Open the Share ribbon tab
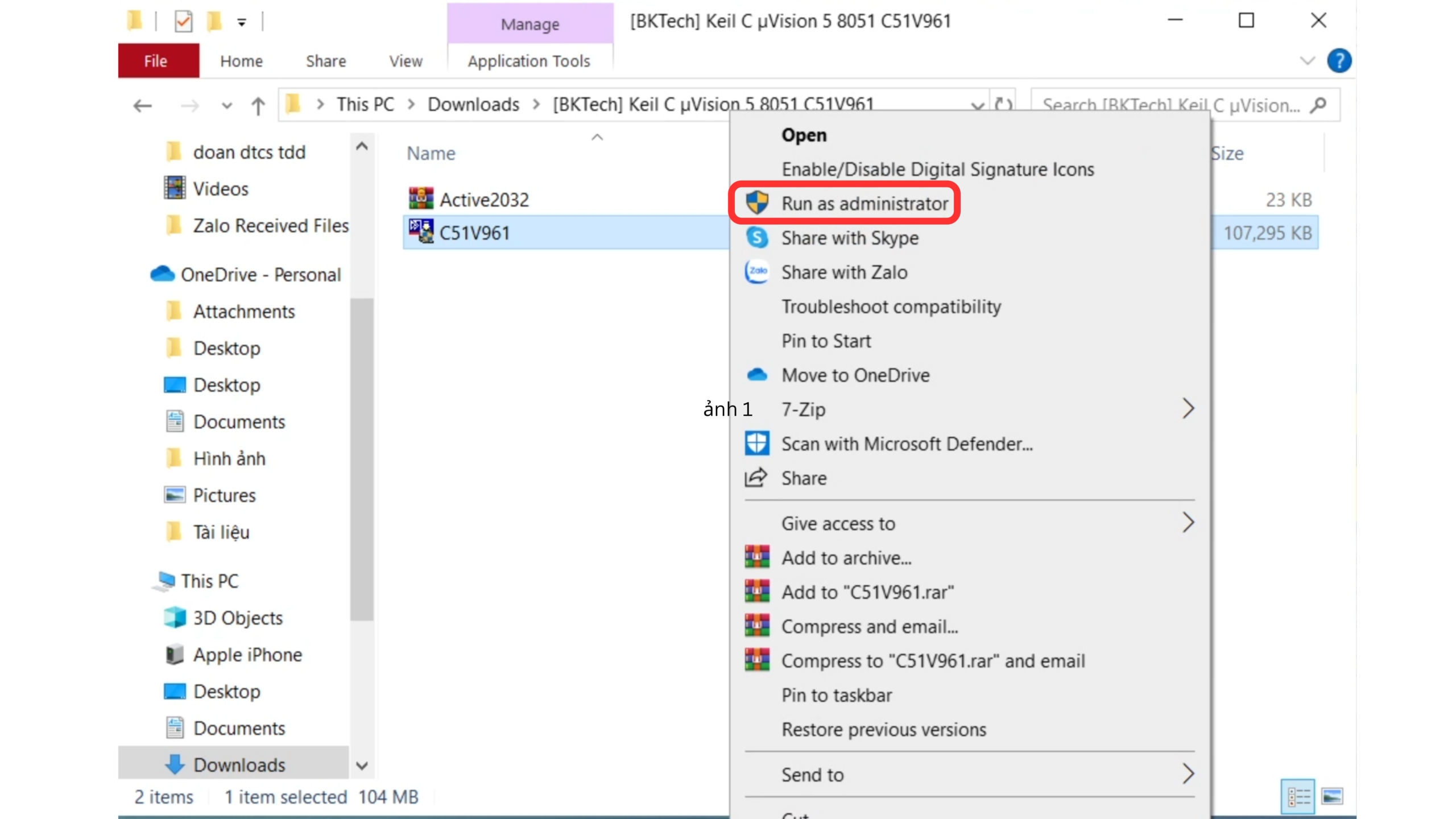The width and height of the screenshot is (1456, 819). tap(326, 61)
